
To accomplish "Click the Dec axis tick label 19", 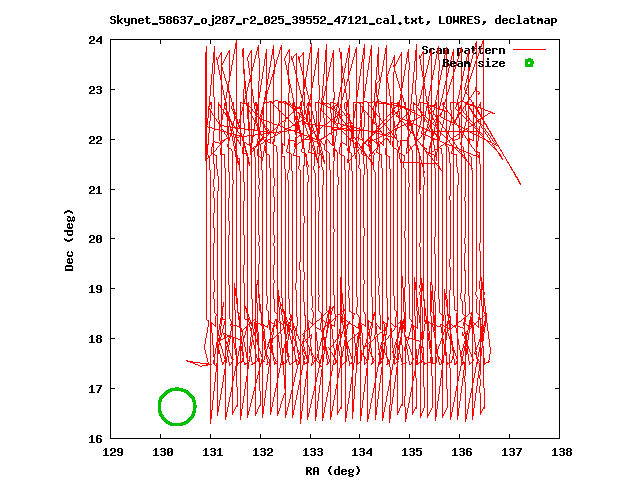I will click(x=96, y=289).
